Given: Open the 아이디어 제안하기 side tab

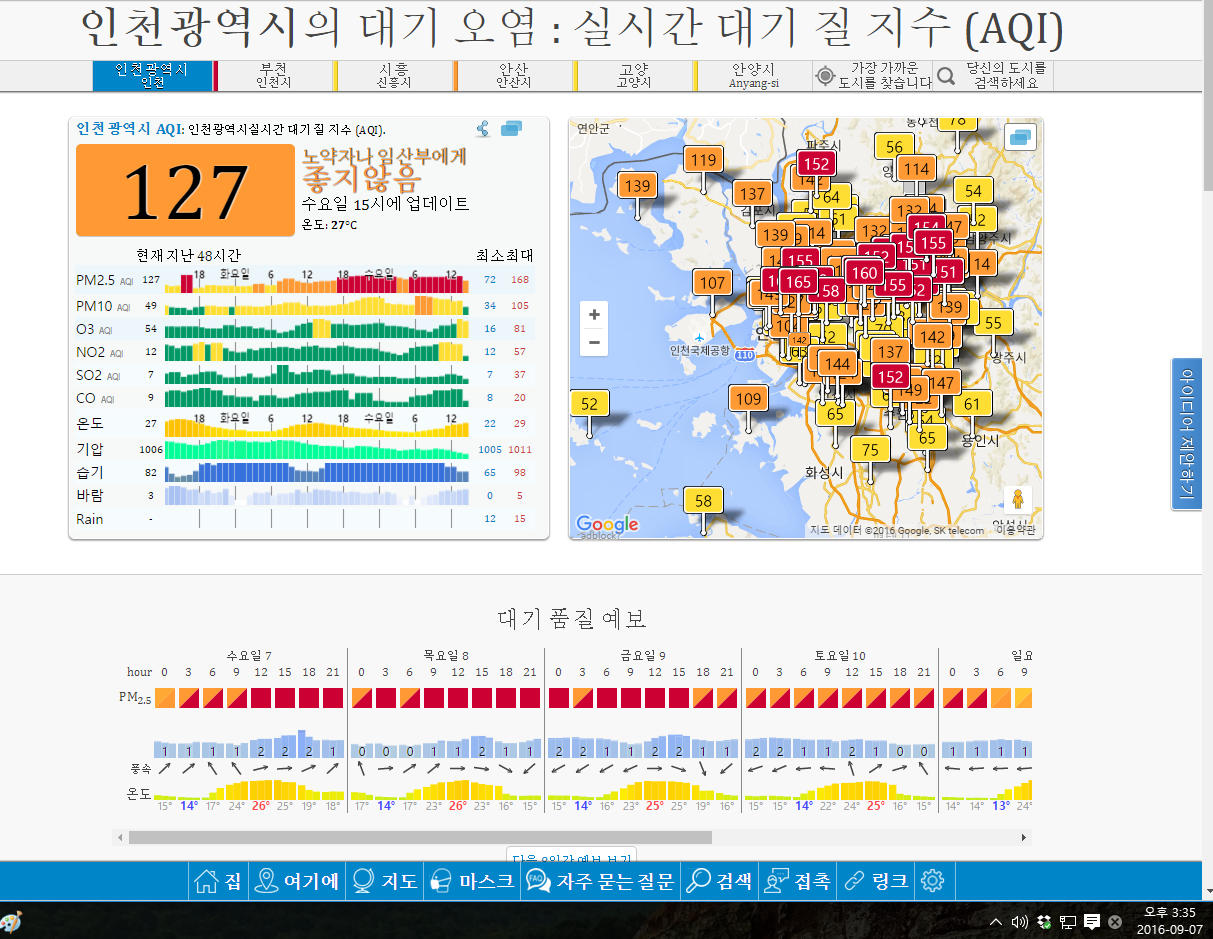Looking at the screenshot, I should pos(1187,434).
